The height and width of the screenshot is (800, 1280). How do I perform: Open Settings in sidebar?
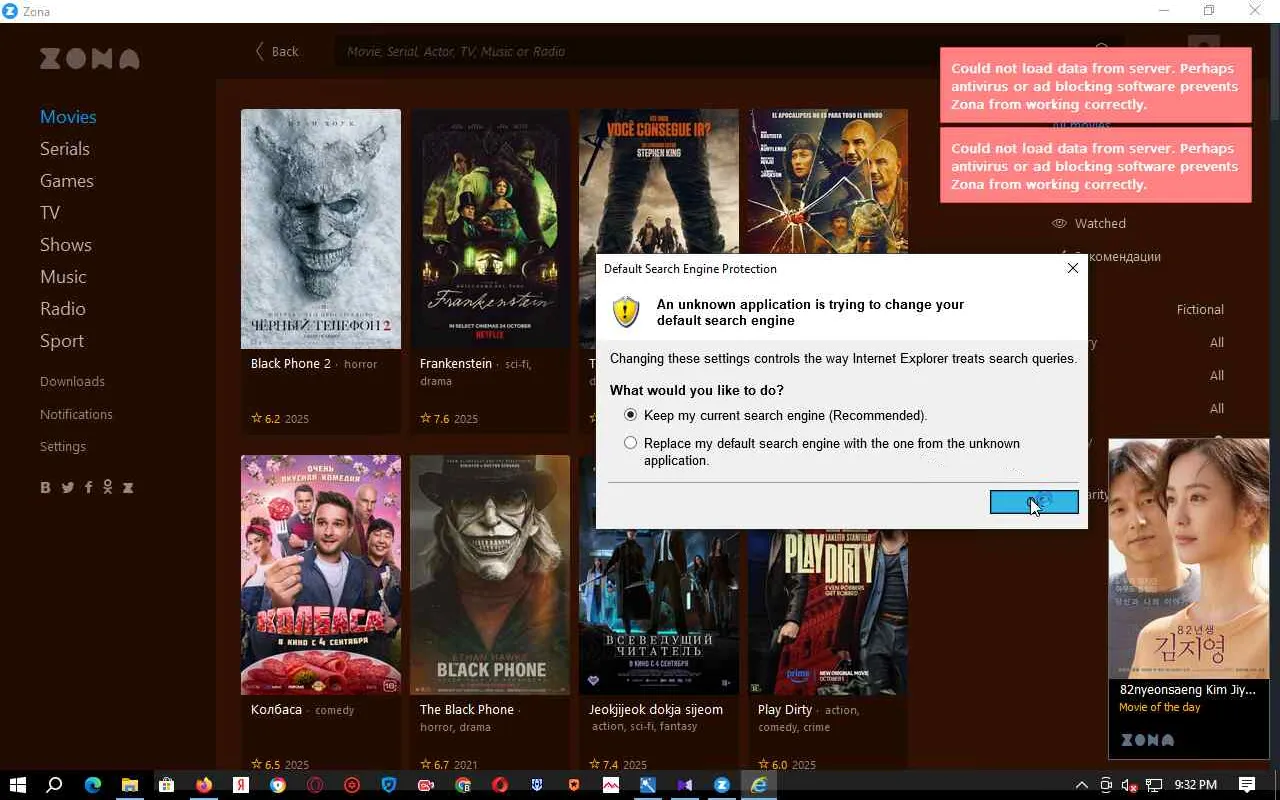tap(63, 446)
